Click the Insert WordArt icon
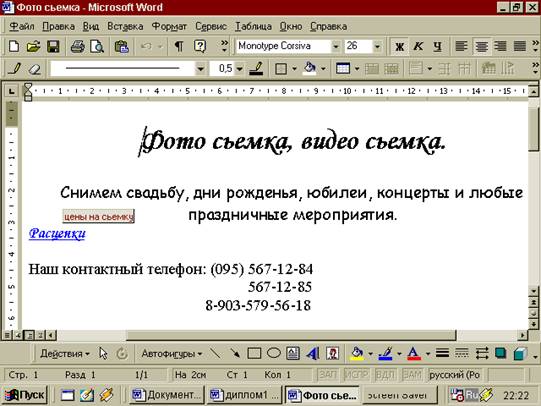The width and height of the screenshot is (541, 406). coord(313,353)
